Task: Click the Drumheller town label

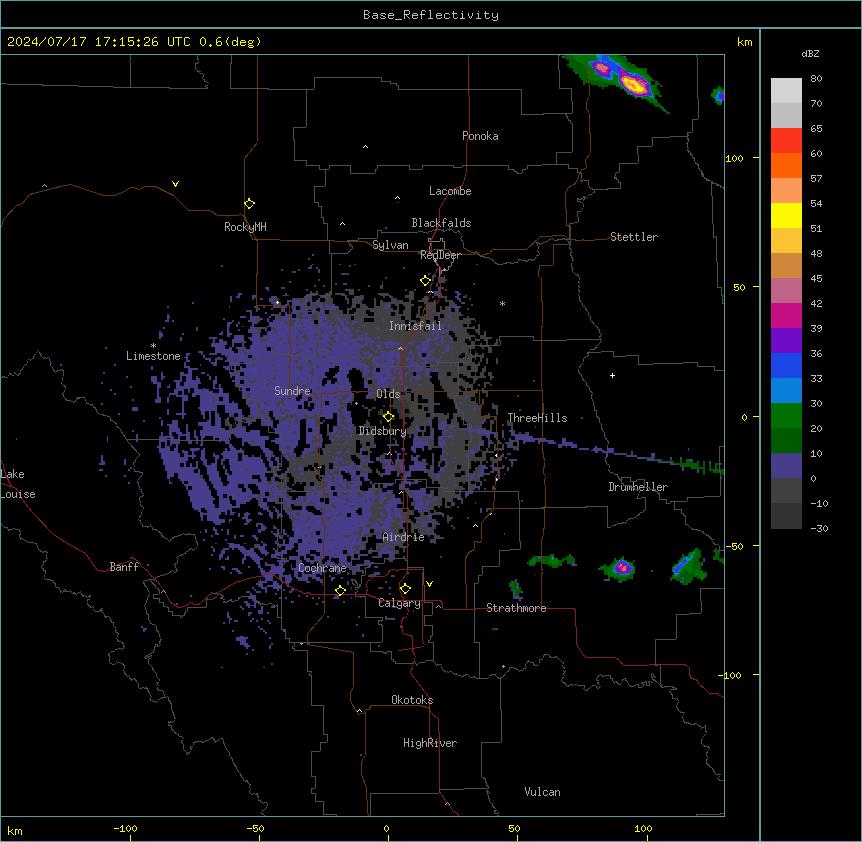Action: 638,487
